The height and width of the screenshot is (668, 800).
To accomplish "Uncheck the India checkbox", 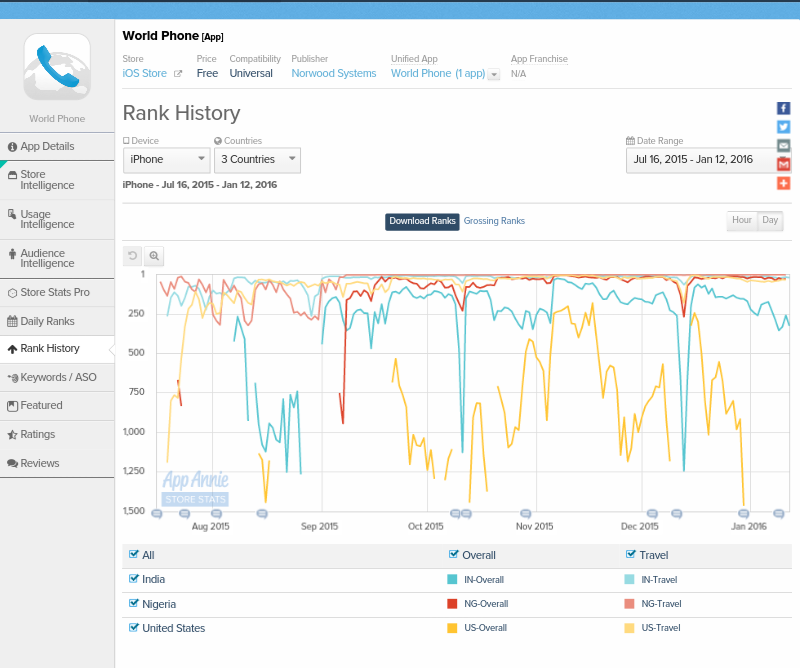I will [134, 579].
